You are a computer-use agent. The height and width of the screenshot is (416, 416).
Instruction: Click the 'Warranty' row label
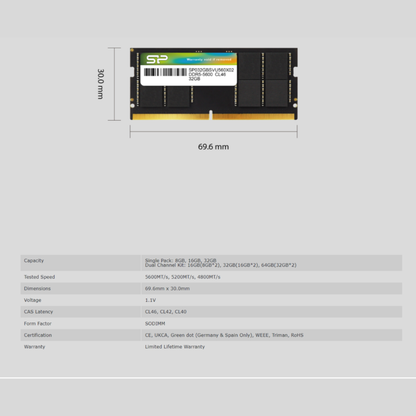tap(34, 347)
